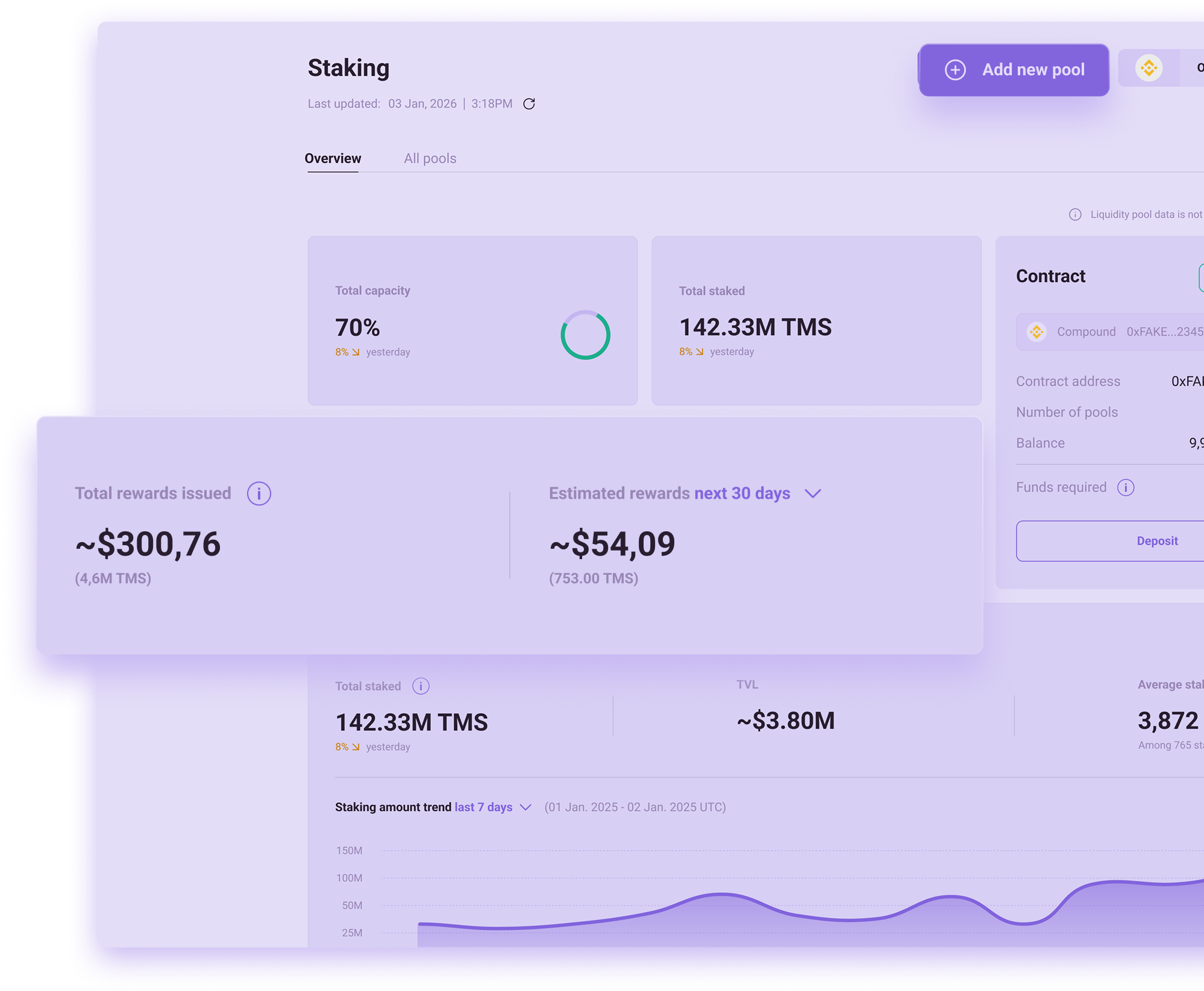Switch to the All pools tab
Screen dimensions: 1204x991
coord(430,158)
